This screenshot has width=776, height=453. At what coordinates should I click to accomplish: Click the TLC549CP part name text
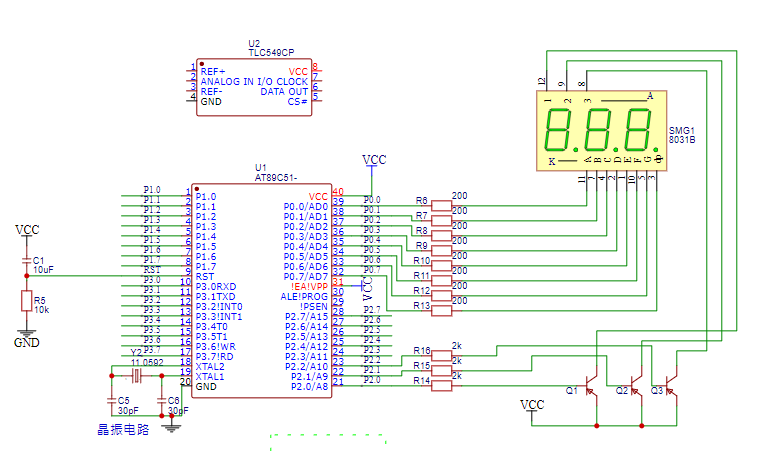tap(271, 52)
